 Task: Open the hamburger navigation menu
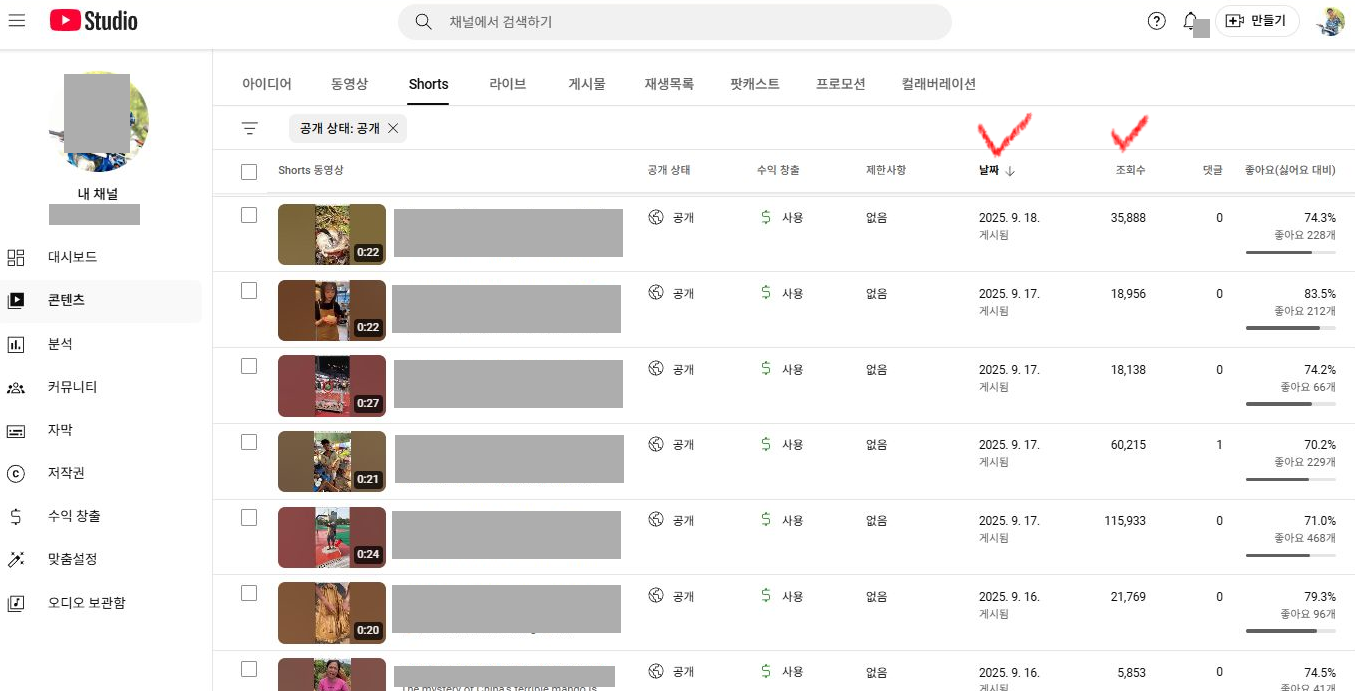16,21
